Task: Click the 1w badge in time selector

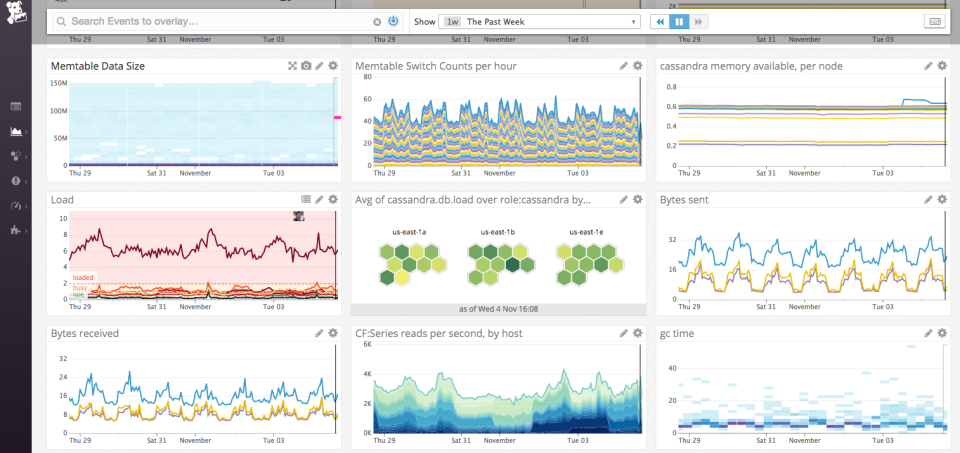Action: 452,21
